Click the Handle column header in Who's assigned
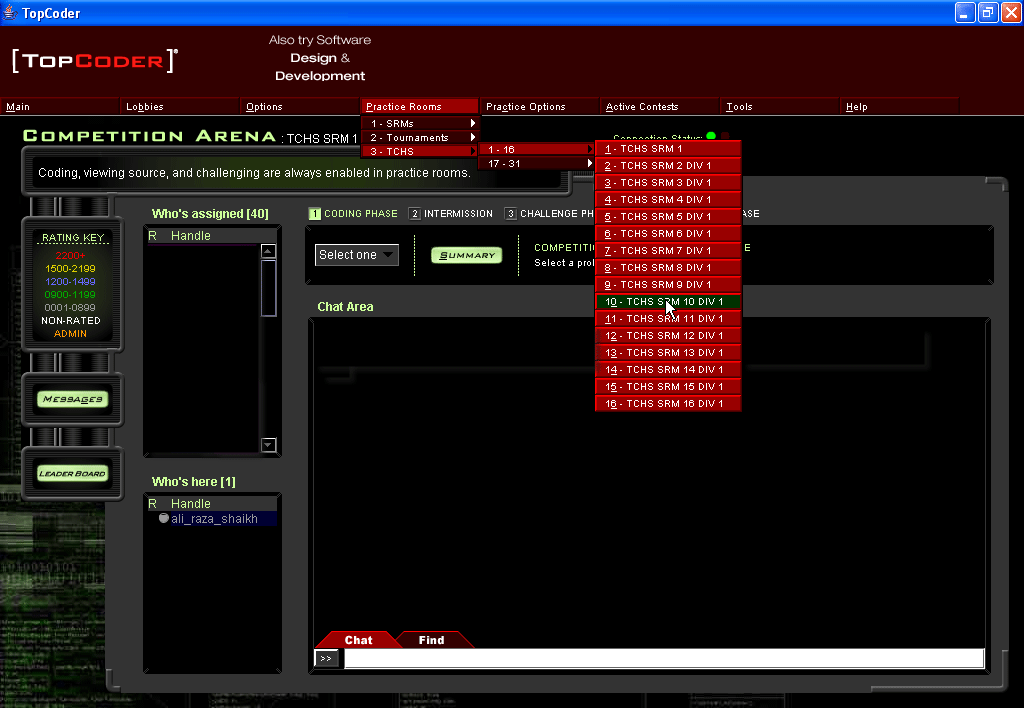 pyautogui.click(x=191, y=236)
